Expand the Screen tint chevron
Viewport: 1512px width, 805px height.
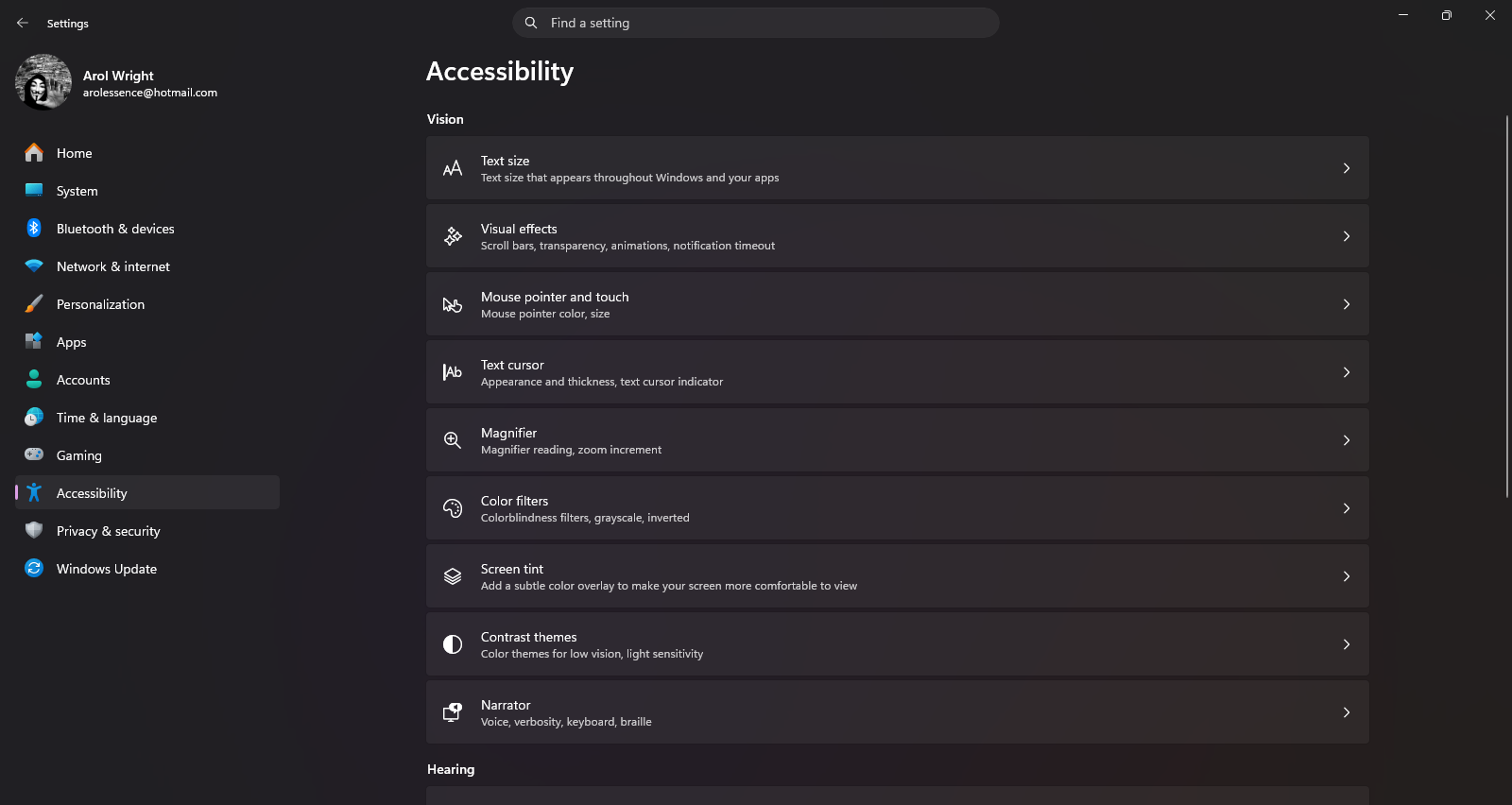[x=1347, y=576]
